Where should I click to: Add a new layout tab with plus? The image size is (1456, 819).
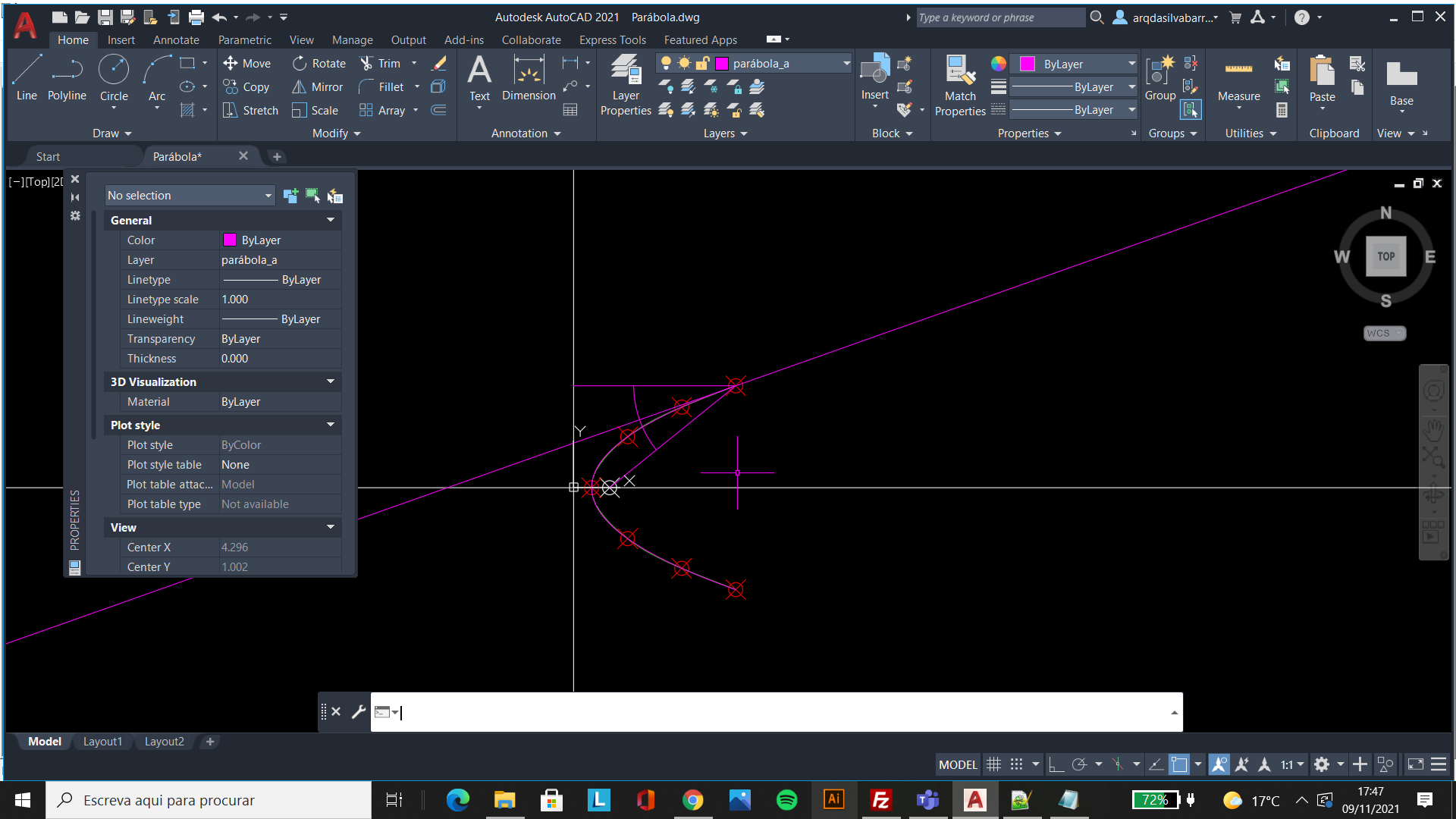coord(210,742)
